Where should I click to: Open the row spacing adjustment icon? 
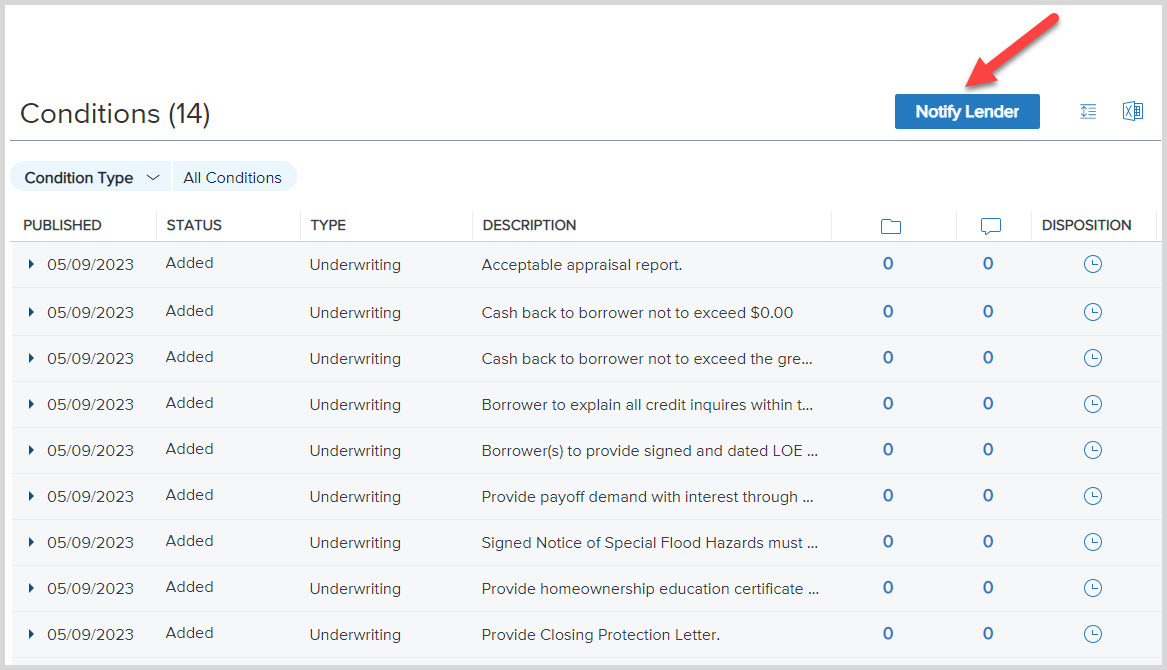[1088, 111]
